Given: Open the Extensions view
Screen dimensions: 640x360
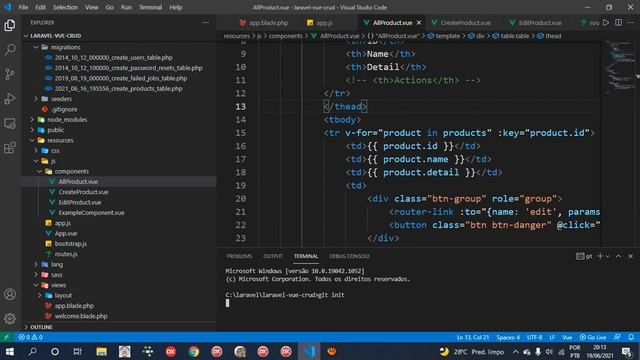Looking at the screenshot, I should 9,148.
